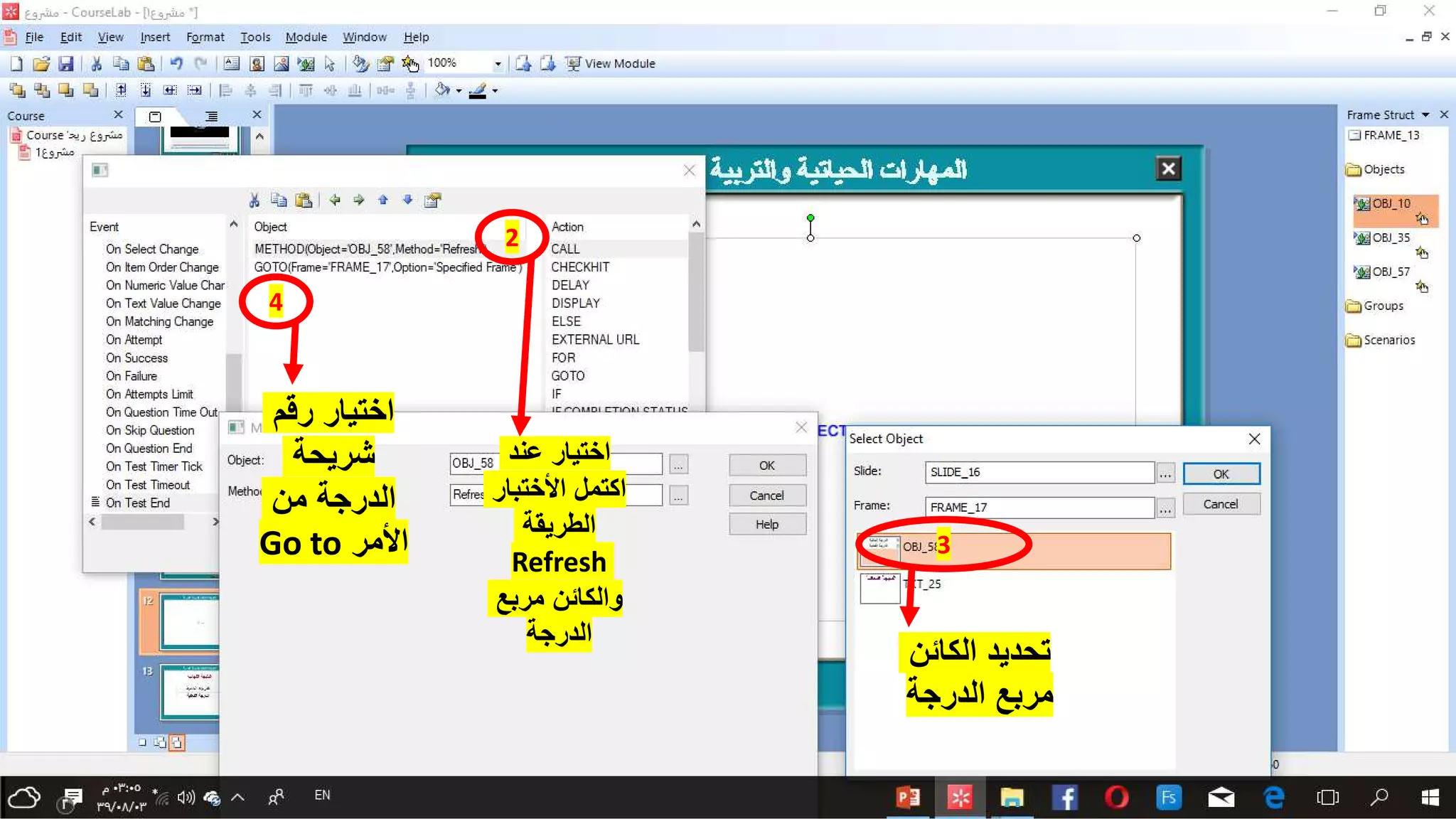Select the On Select Change event
The width and height of the screenshot is (1456, 819).
tap(152, 250)
